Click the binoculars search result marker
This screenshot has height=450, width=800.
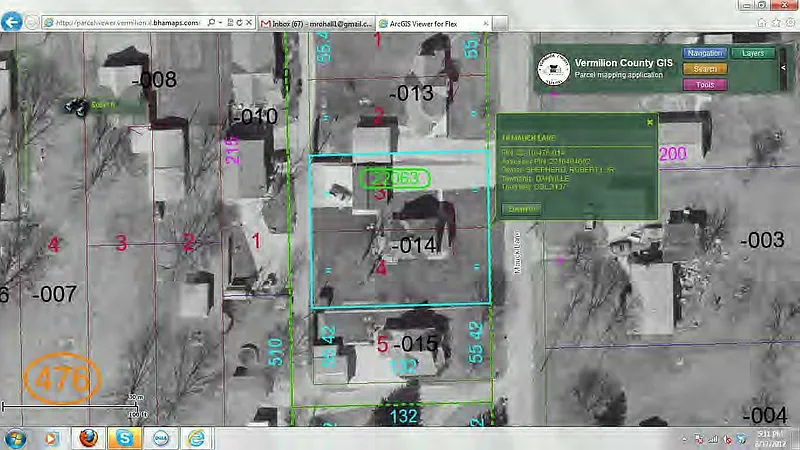pyautogui.click(x=75, y=104)
